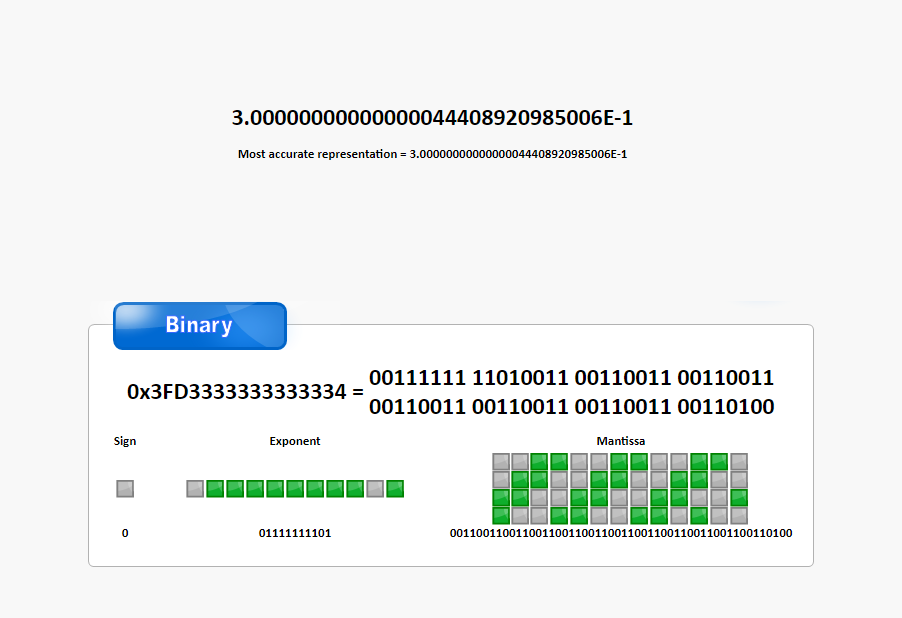Toggle the gray sign bit square
The width and height of the screenshot is (902, 618).
pyautogui.click(x=125, y=489)
